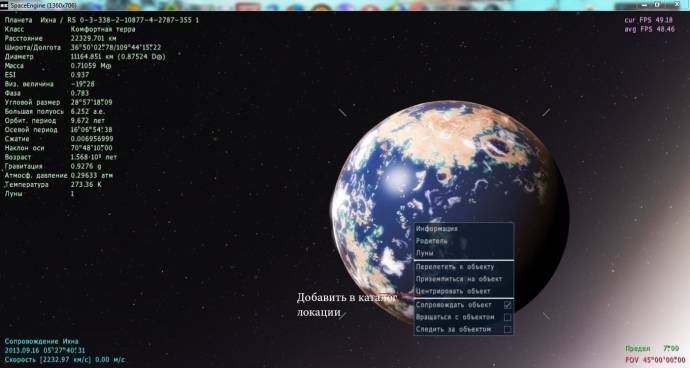Click the bright sun glint on the ocean
The width and height of the screenshot is (690, 368).
[x=399, y=177]
